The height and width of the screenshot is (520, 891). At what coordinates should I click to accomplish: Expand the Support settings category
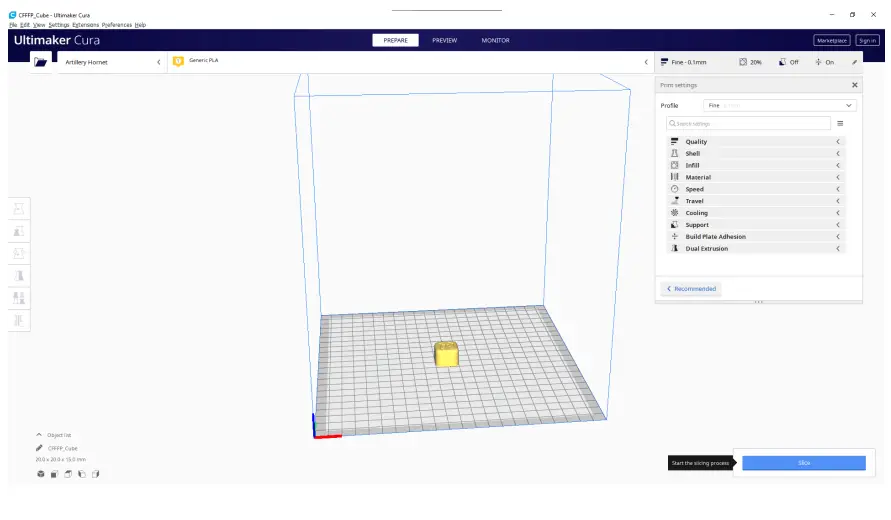tap(756, 225)
